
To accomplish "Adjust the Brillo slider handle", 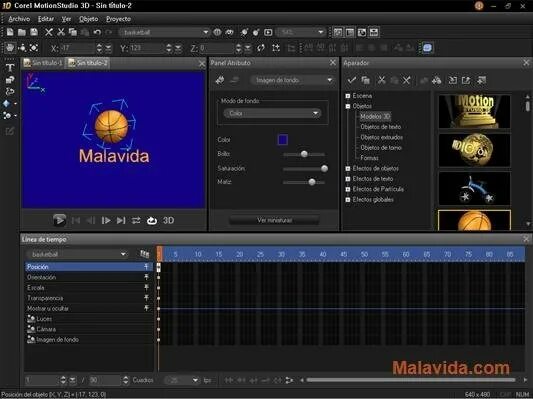I will point(304,154).
